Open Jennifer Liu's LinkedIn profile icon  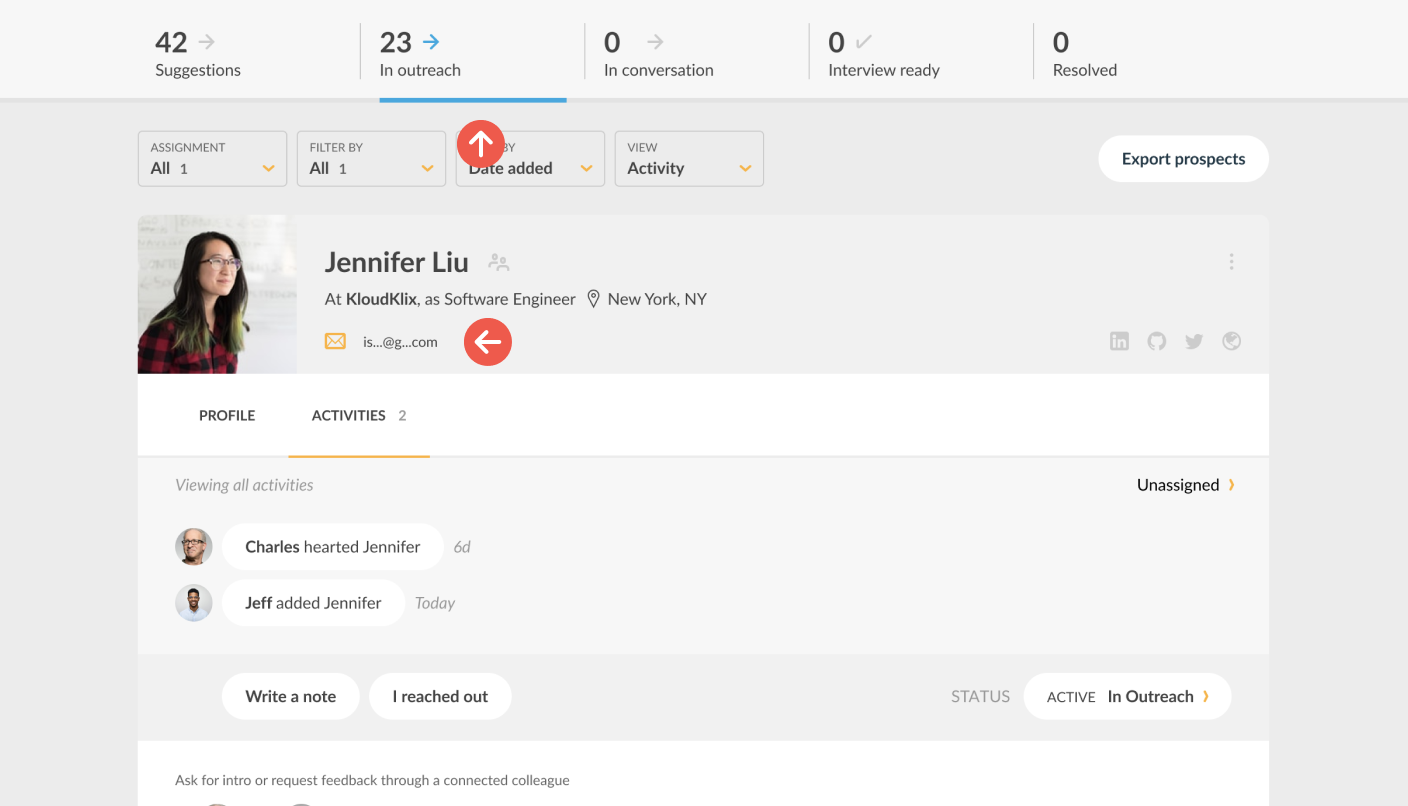point(1119,341)
